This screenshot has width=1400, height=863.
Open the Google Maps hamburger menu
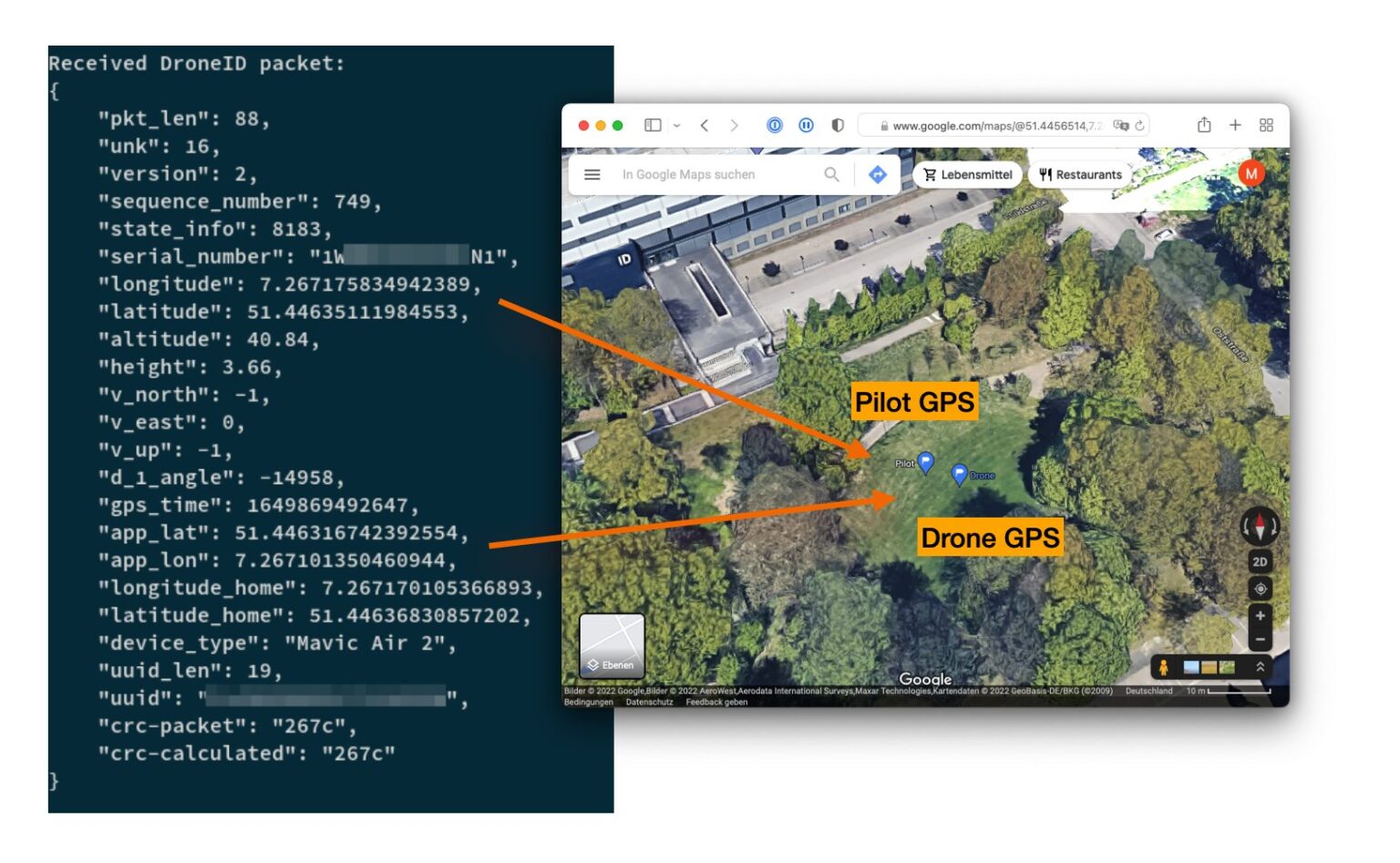[x=592, y=174]
